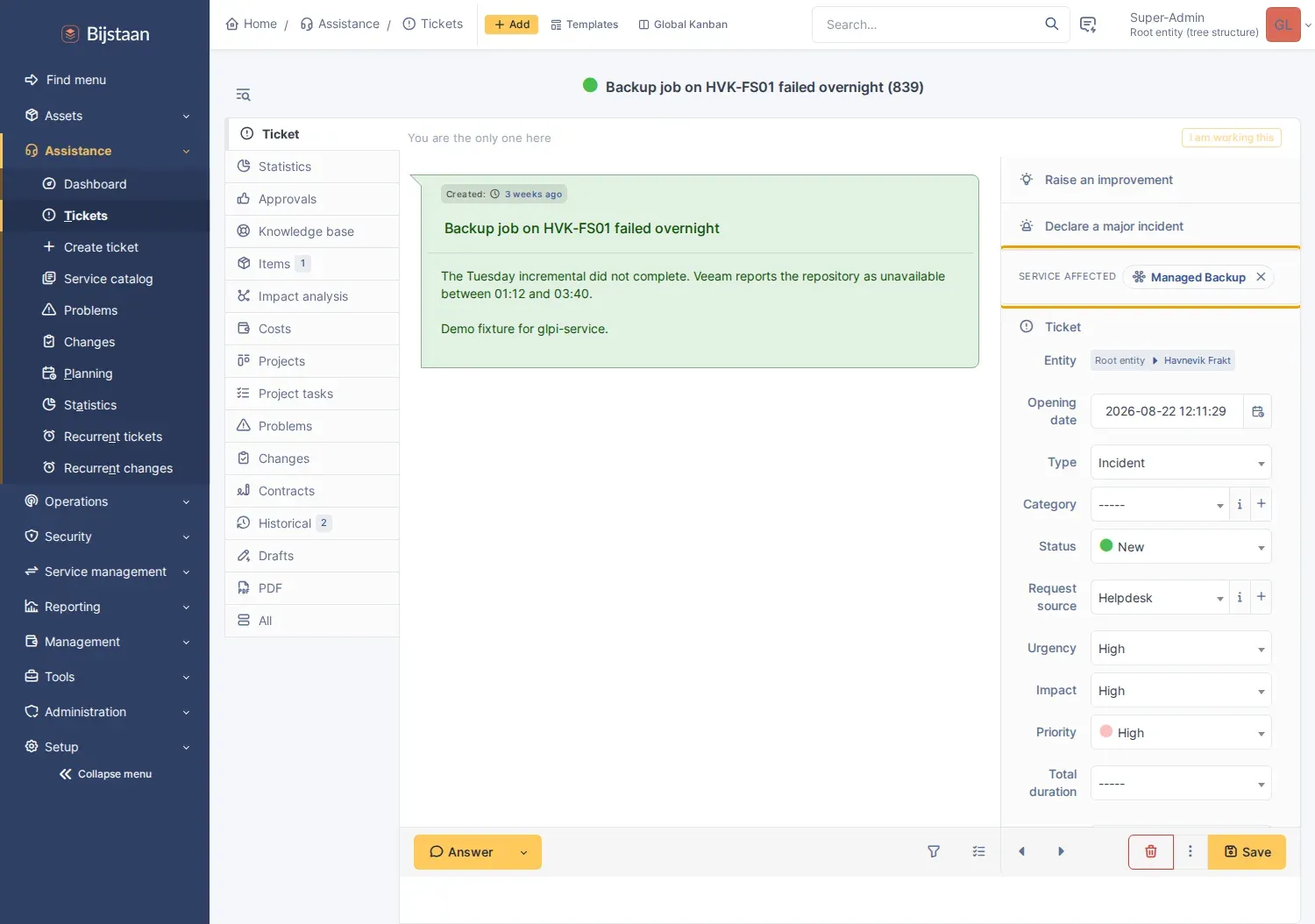Click the Answer button

tap(461, 852)
